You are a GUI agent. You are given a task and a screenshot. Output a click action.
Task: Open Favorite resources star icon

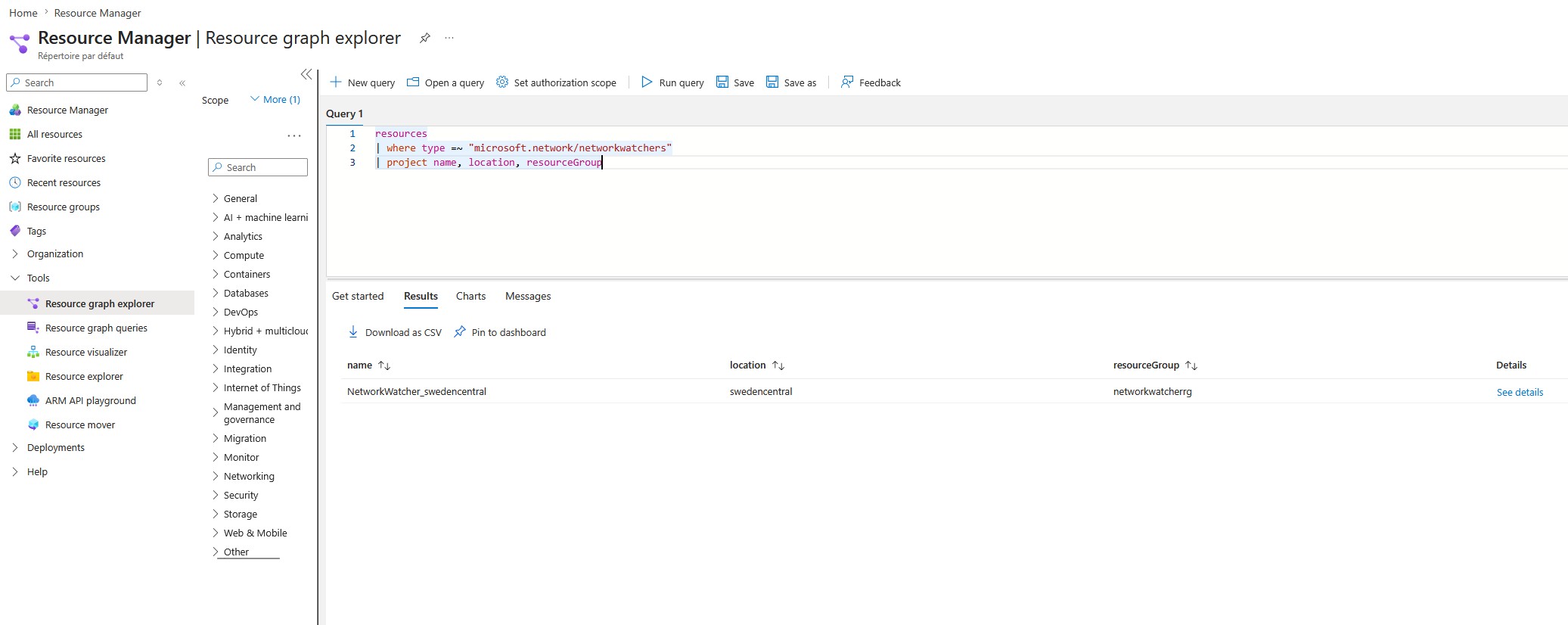(x=15, y=158)
